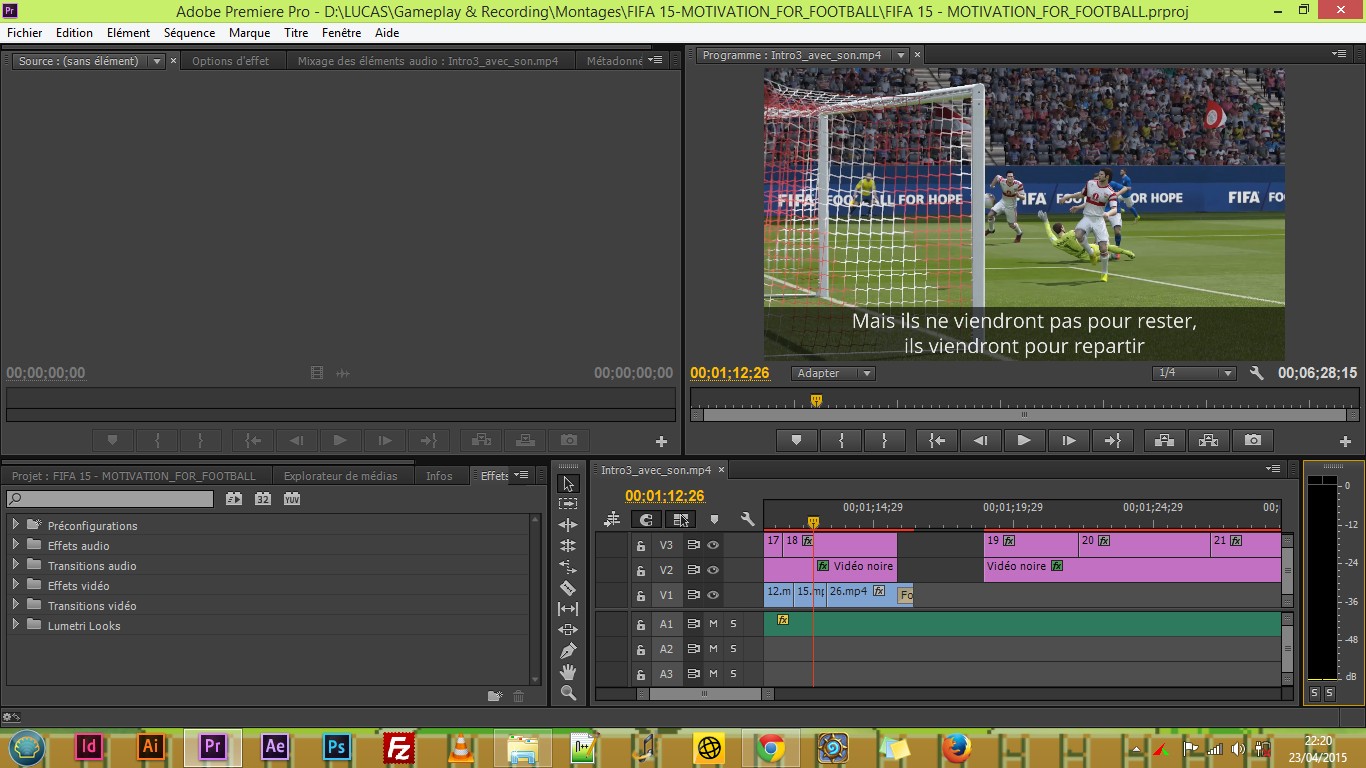Expand the Lumetri Looks folder

16,624
